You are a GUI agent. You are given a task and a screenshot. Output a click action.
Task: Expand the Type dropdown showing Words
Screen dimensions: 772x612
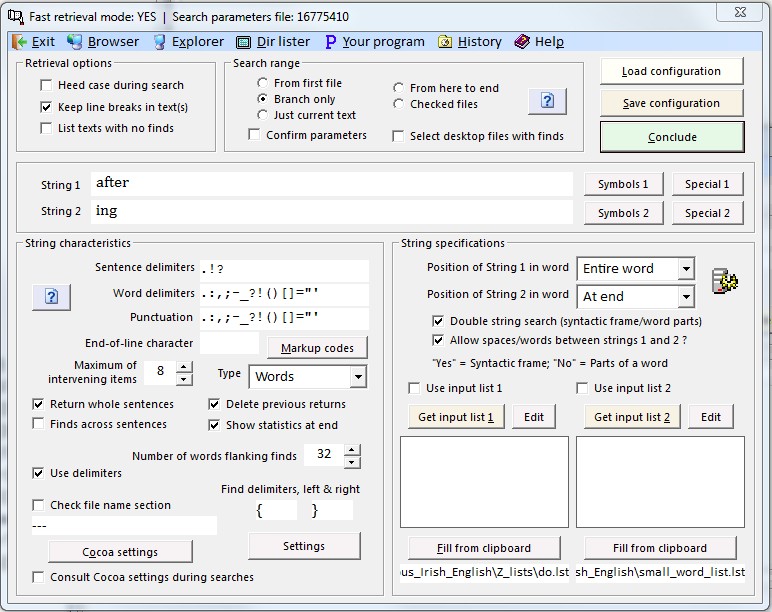click(x=358, y=377)
